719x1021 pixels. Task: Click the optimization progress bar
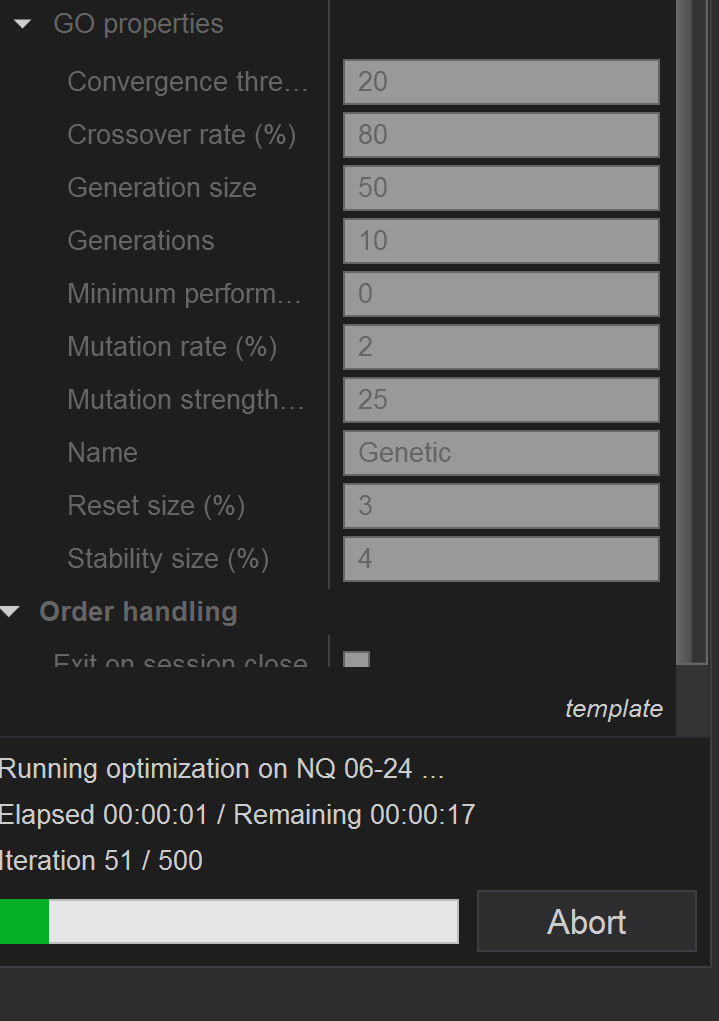point(229,921)
